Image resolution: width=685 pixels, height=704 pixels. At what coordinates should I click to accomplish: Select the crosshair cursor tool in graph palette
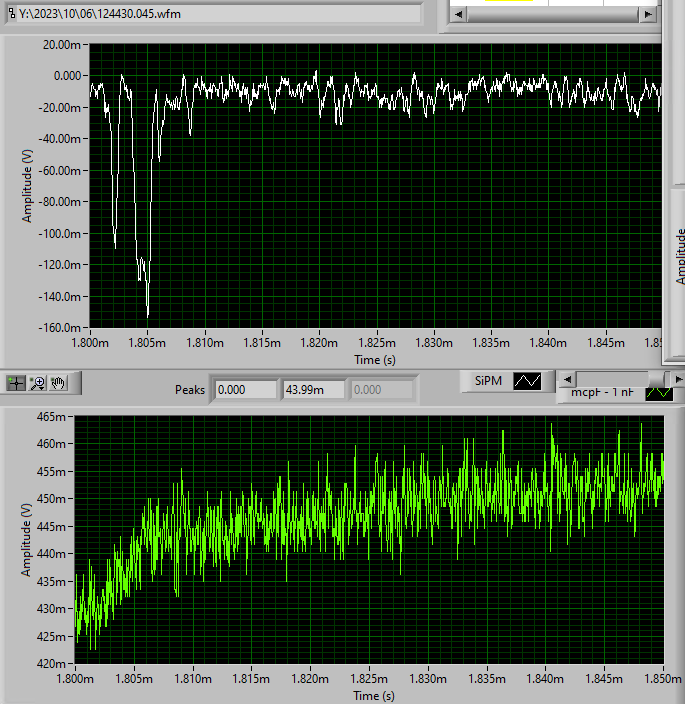15,382
